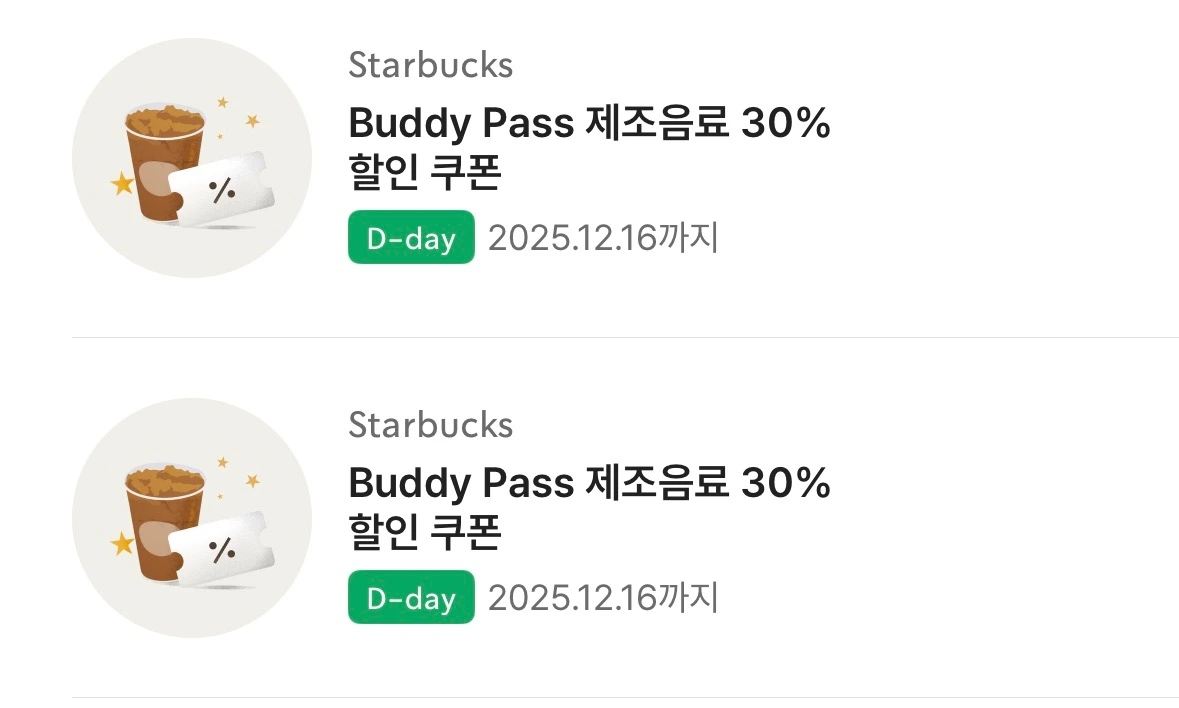The width and height of the screenshot is (1179, 708).
Task: Open the second Buddy Pass 제조음료 30% title
Action: click(x=590, y=483)
